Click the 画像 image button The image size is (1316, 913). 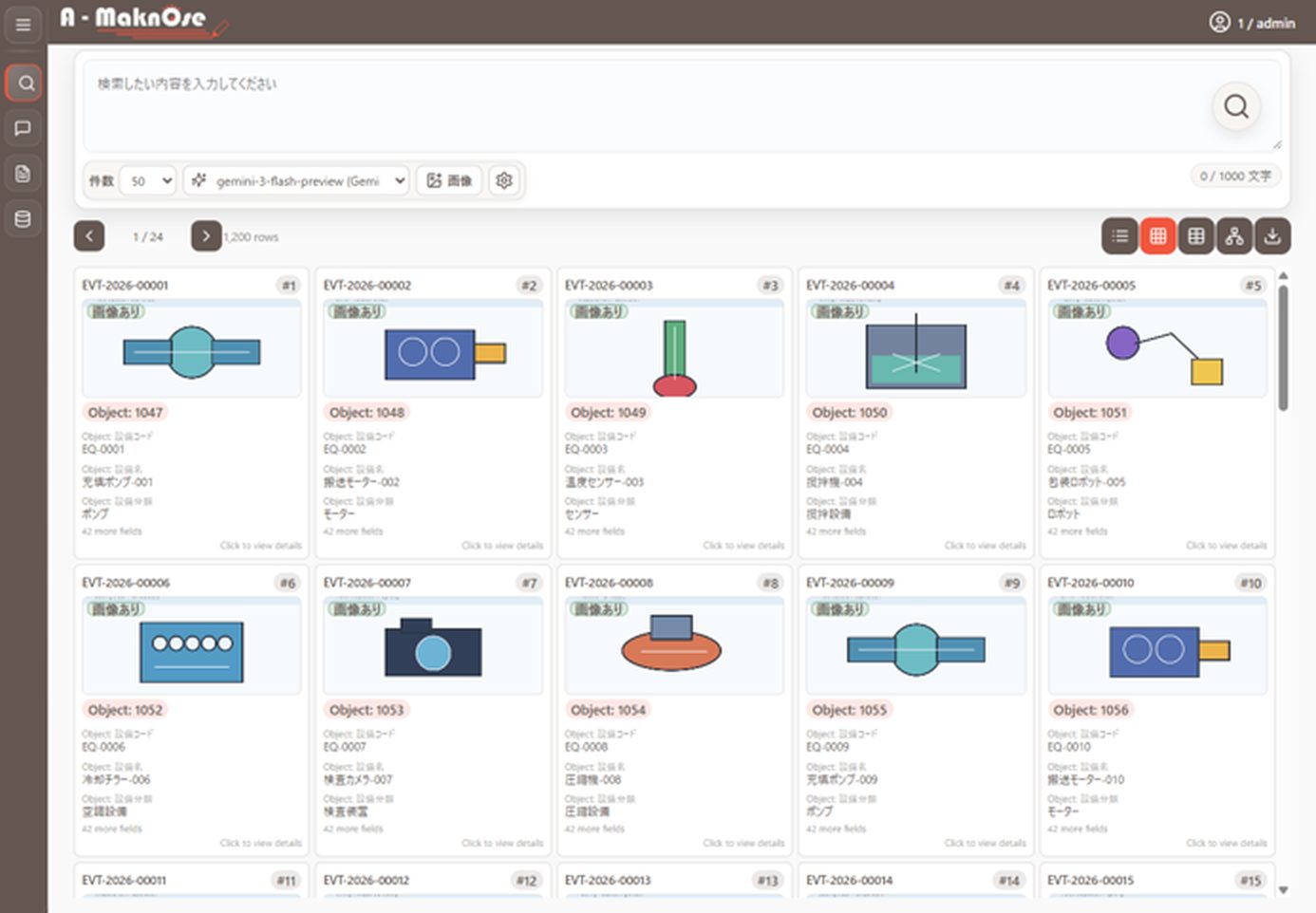[449, 180]
